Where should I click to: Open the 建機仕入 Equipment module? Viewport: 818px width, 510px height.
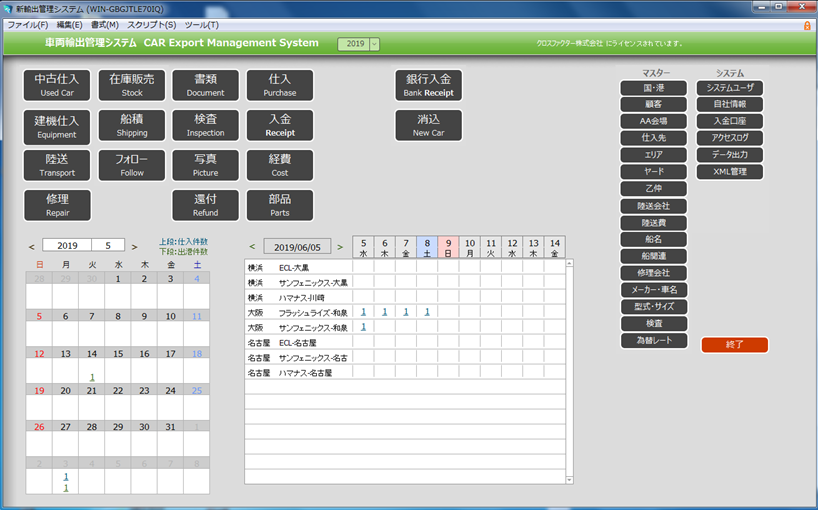click(57, 127)
